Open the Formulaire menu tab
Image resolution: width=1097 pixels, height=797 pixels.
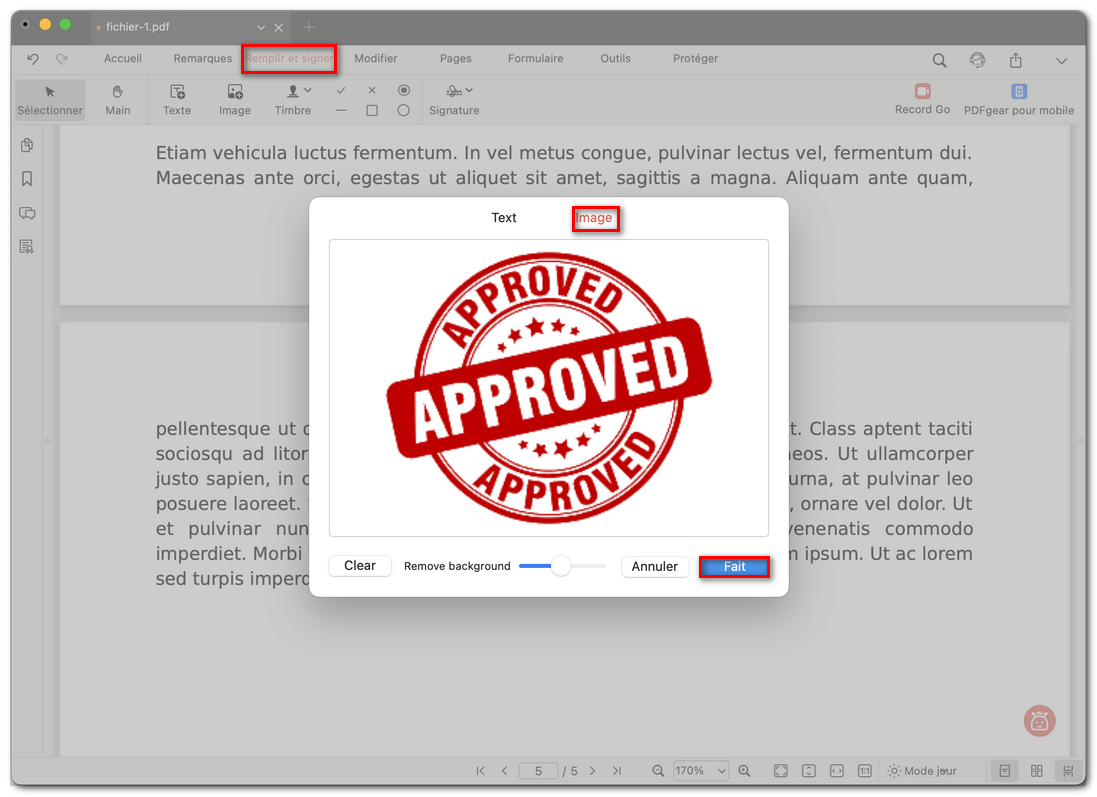535,59
